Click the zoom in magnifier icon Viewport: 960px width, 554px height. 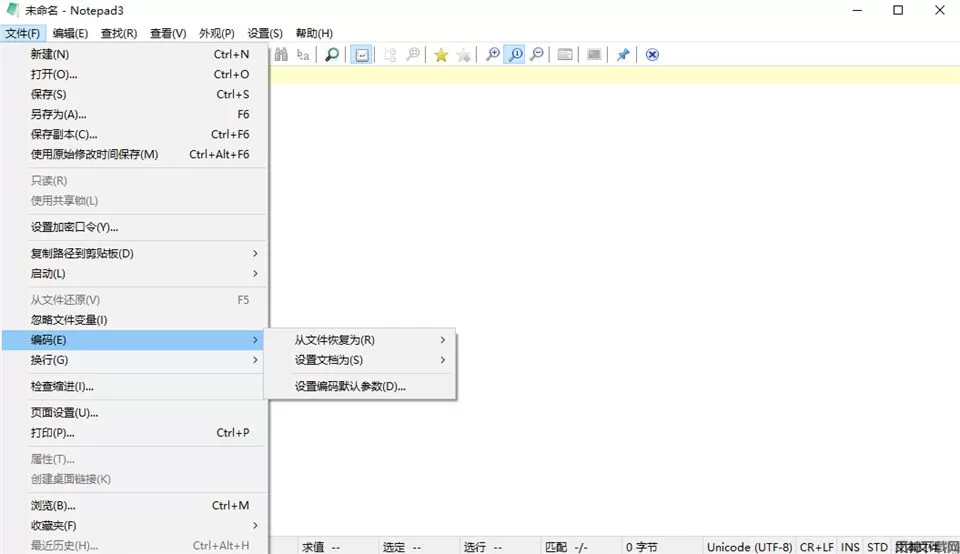[492, 55]
